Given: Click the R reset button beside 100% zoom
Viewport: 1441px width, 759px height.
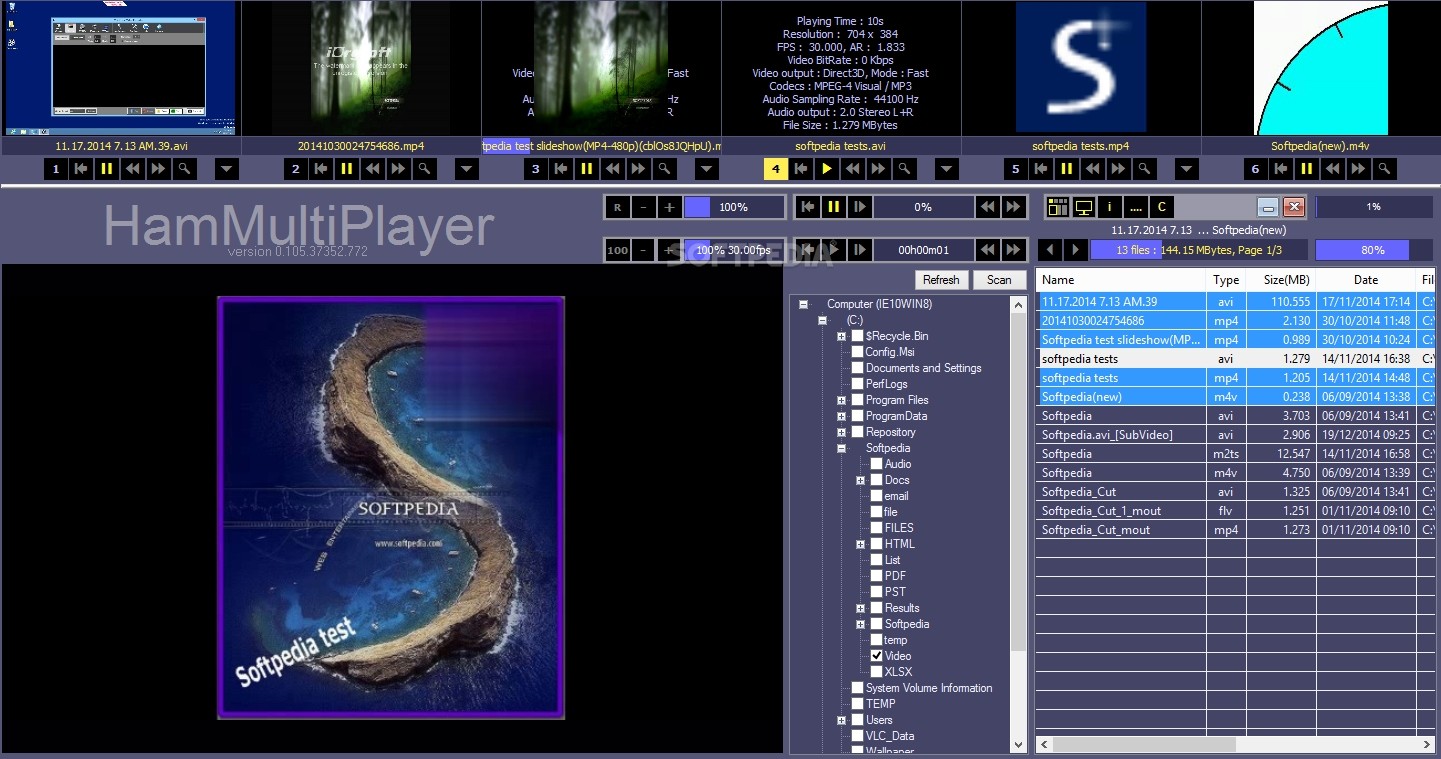Looking at the screenshot, I should (x=618, y=207).
